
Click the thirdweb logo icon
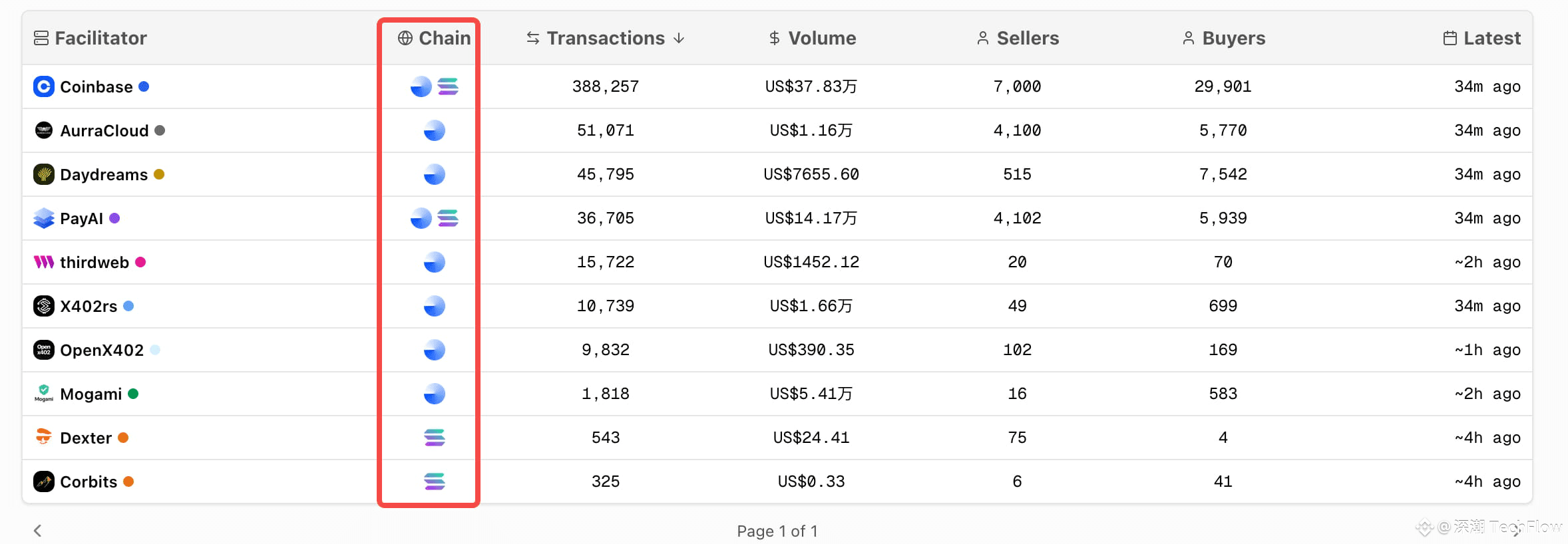(44, 262)
